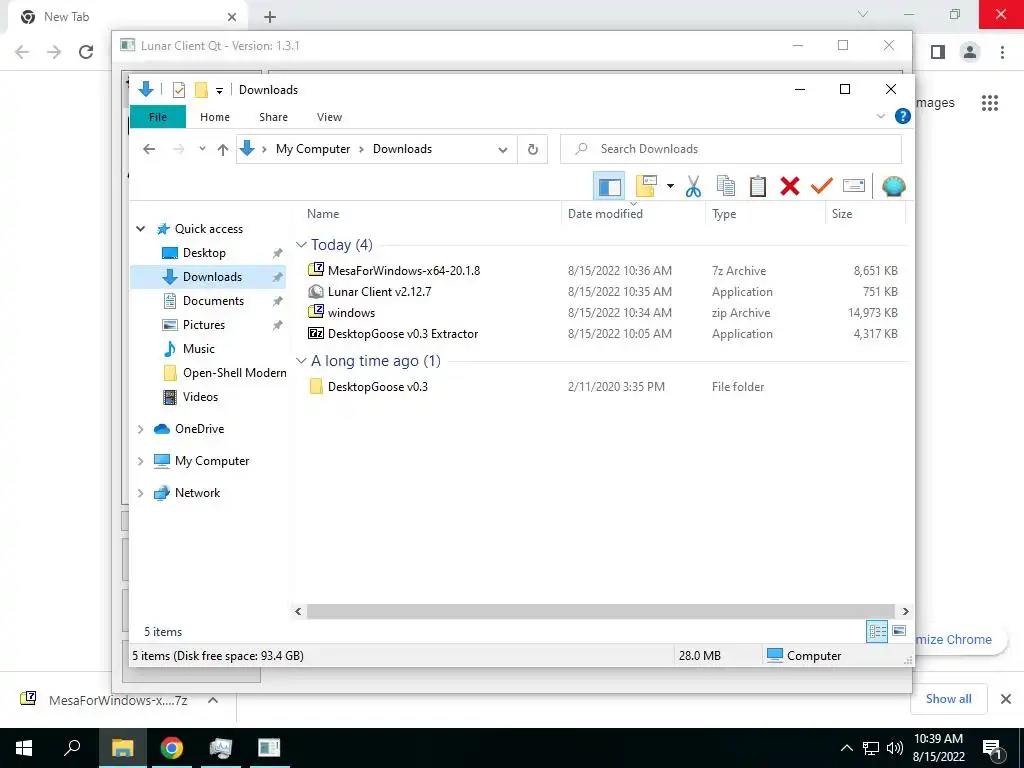
Task: Click the Rename toolbar icon
Action: click(x=854, y=186)
